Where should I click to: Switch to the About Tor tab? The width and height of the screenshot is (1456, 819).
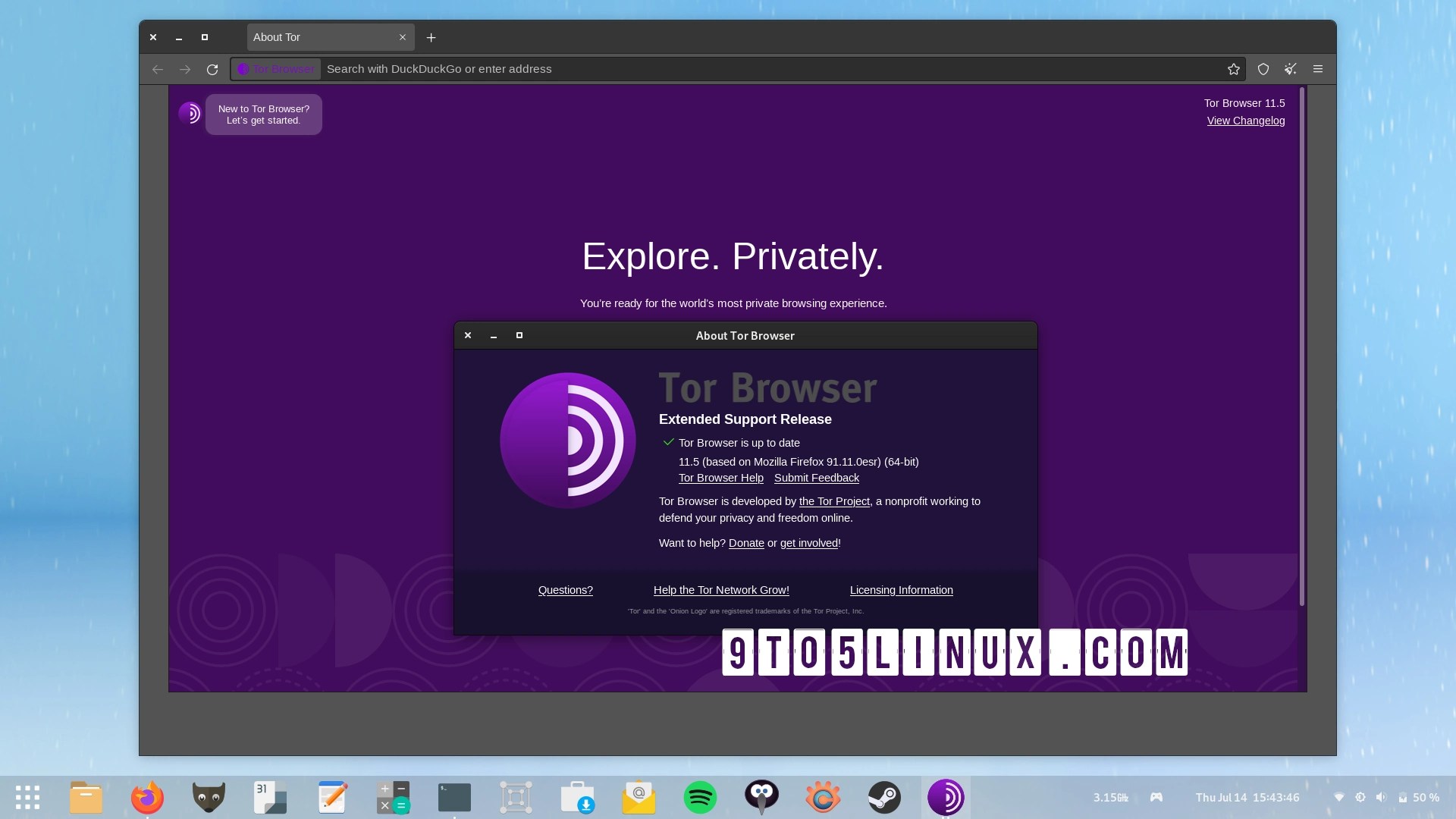click(318, 36)
